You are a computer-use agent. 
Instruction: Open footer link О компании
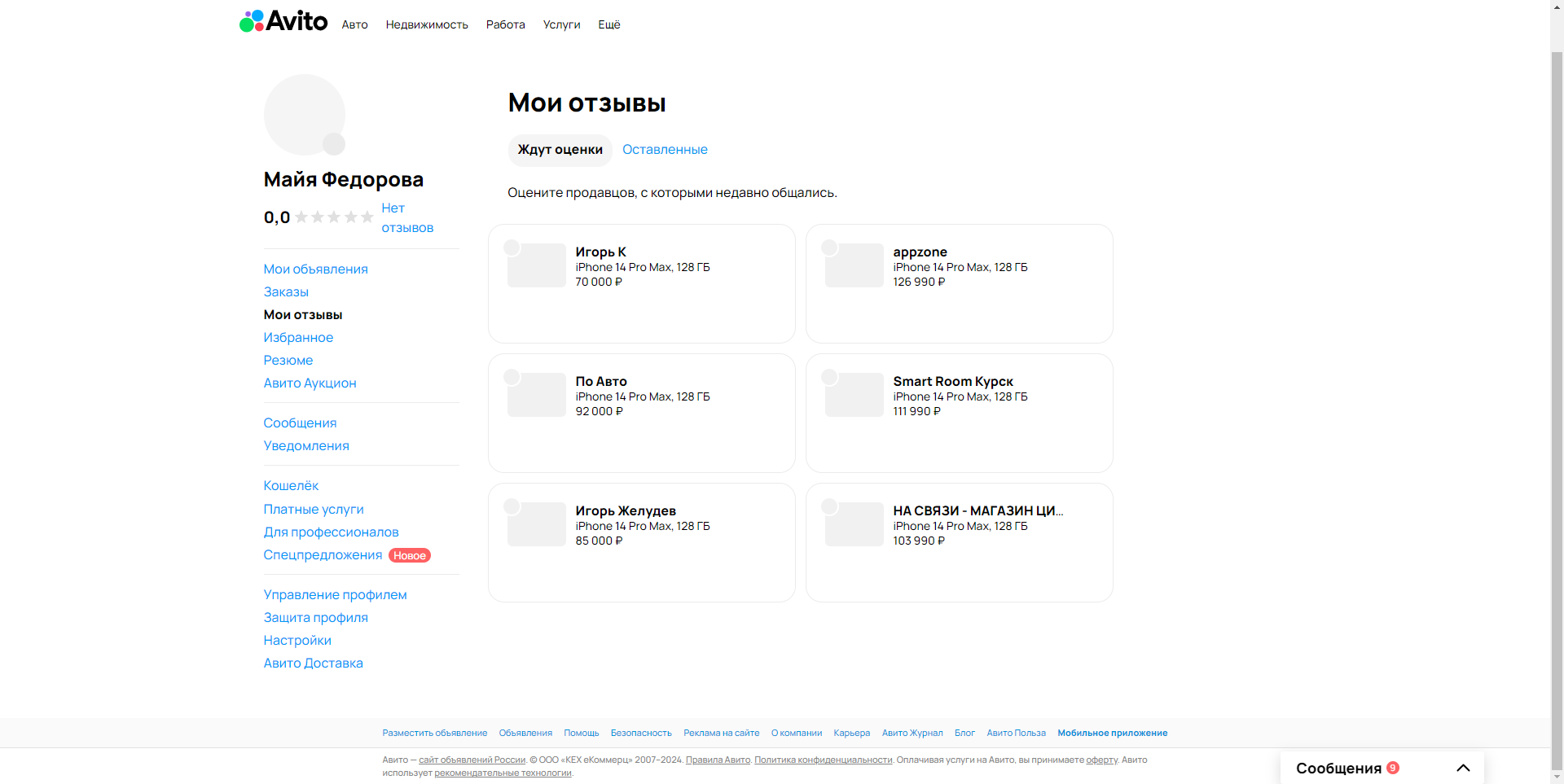pyautogui.click(x=797, y=734)
